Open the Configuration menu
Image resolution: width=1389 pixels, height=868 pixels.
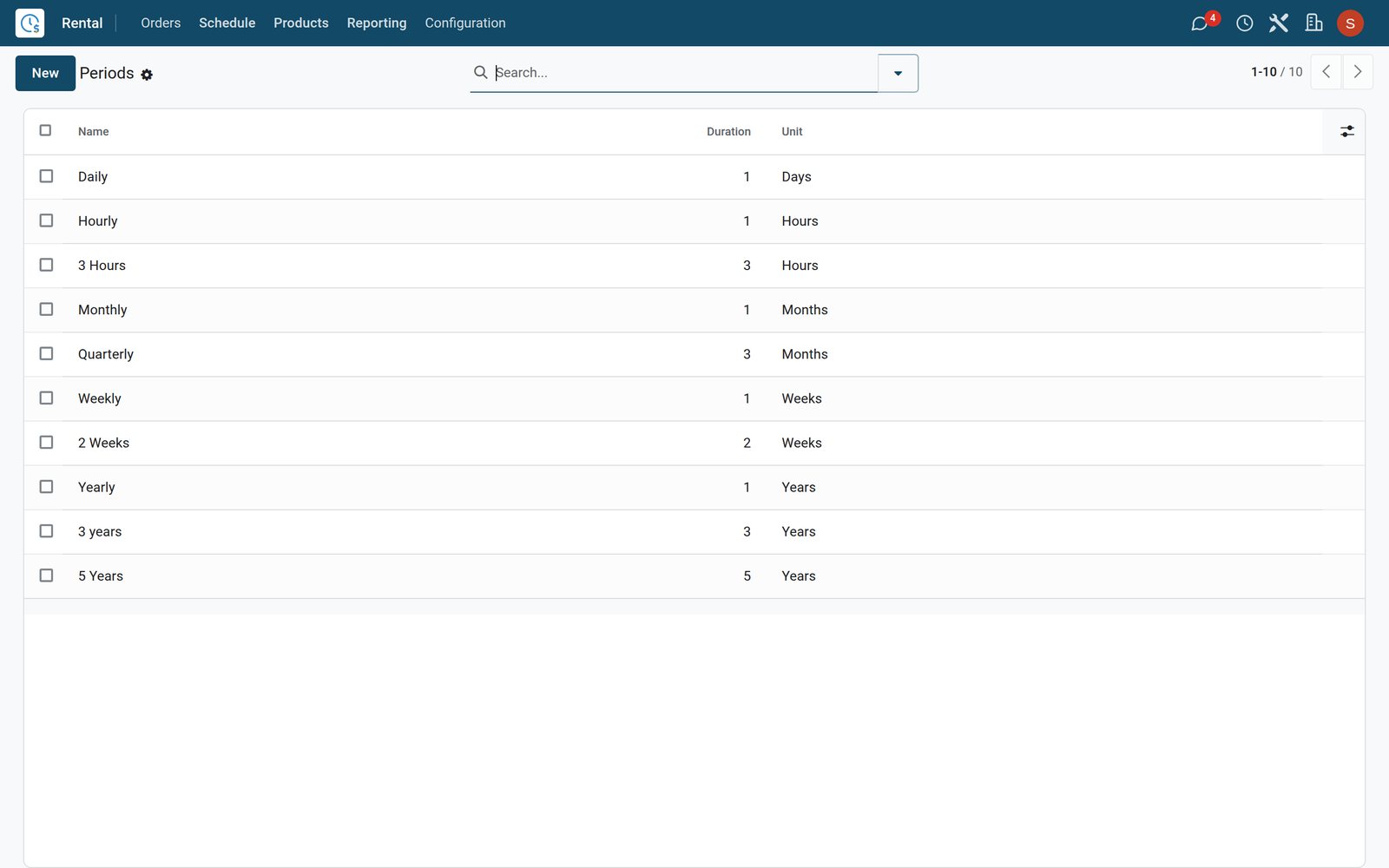coord(465,23)
